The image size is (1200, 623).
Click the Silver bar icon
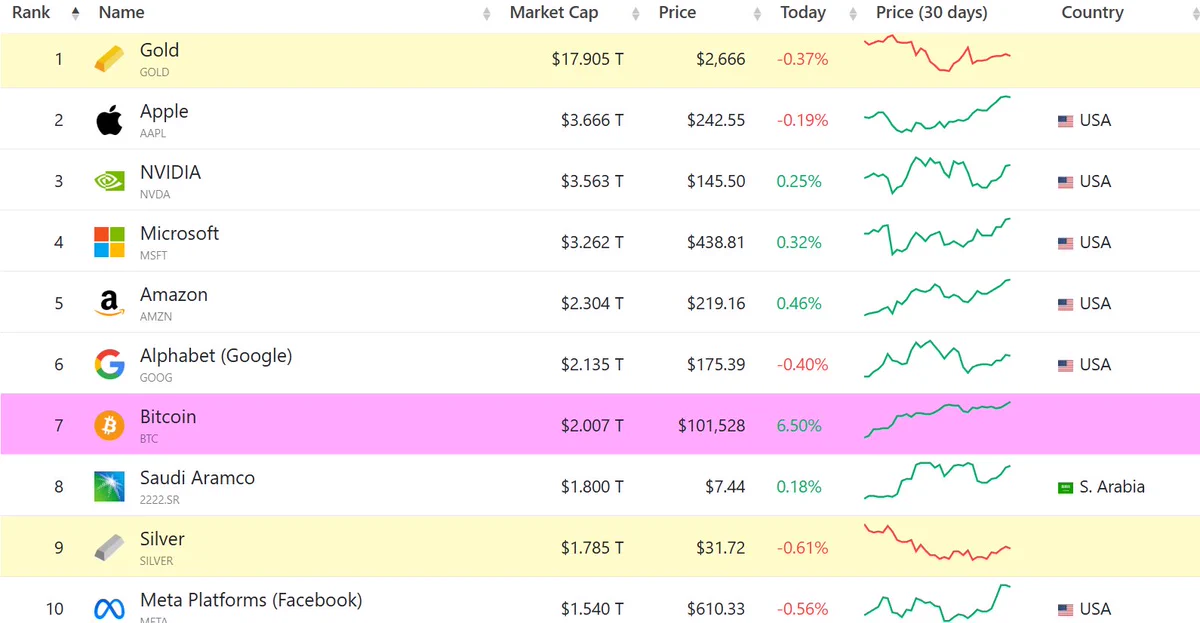tap(110, 548)
